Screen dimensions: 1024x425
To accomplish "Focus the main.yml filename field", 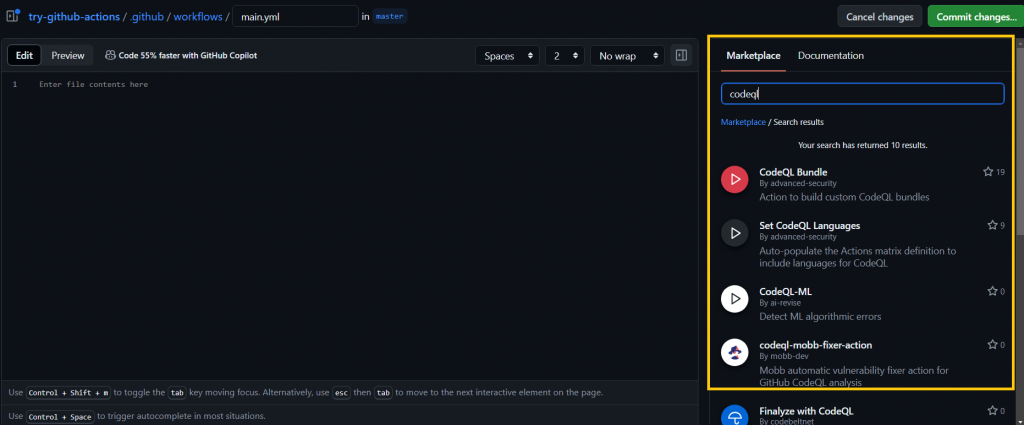I will pyautogui.click(x=295, y=16).
